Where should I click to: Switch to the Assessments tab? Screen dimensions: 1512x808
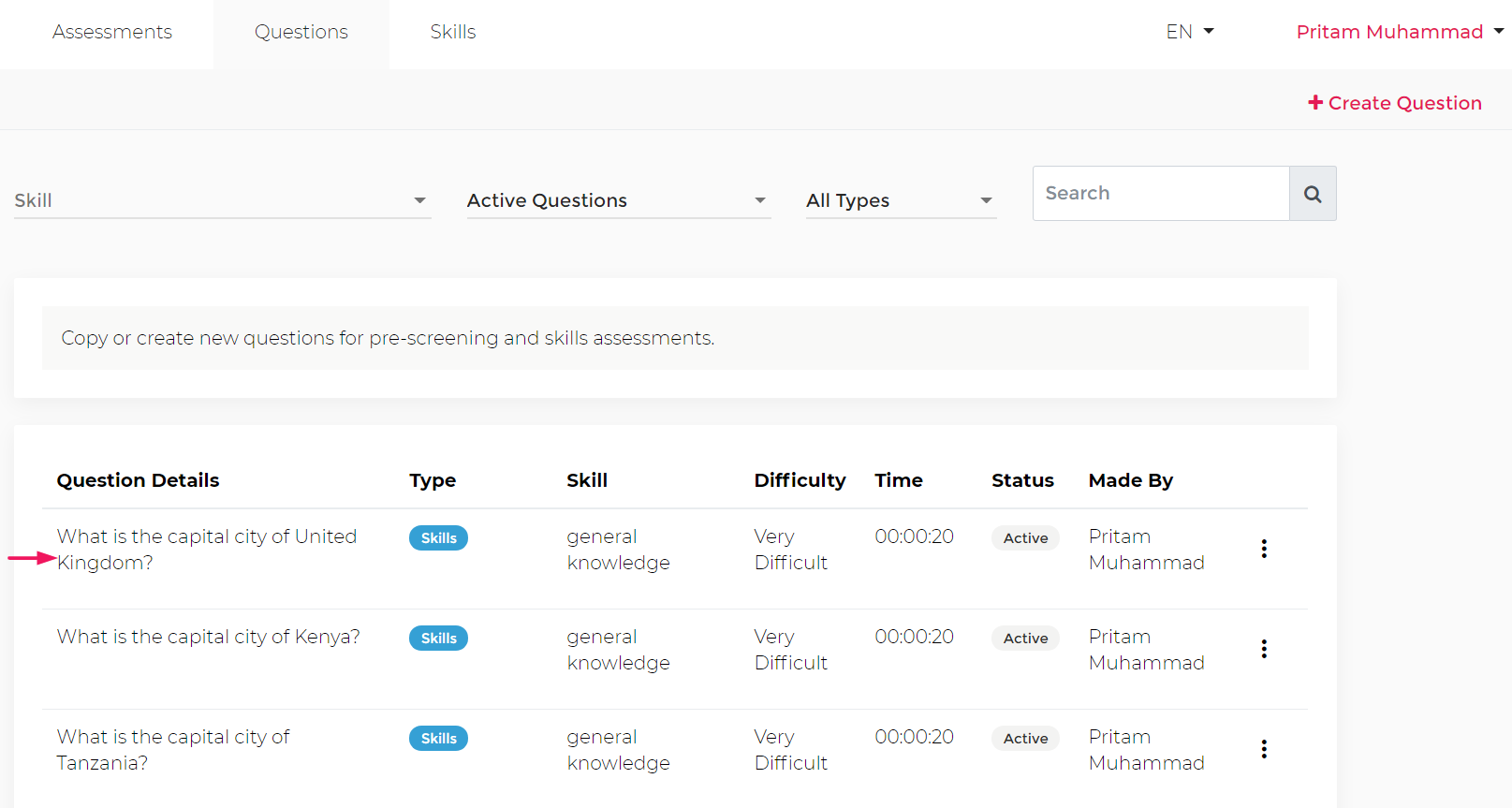coord(112,32)
